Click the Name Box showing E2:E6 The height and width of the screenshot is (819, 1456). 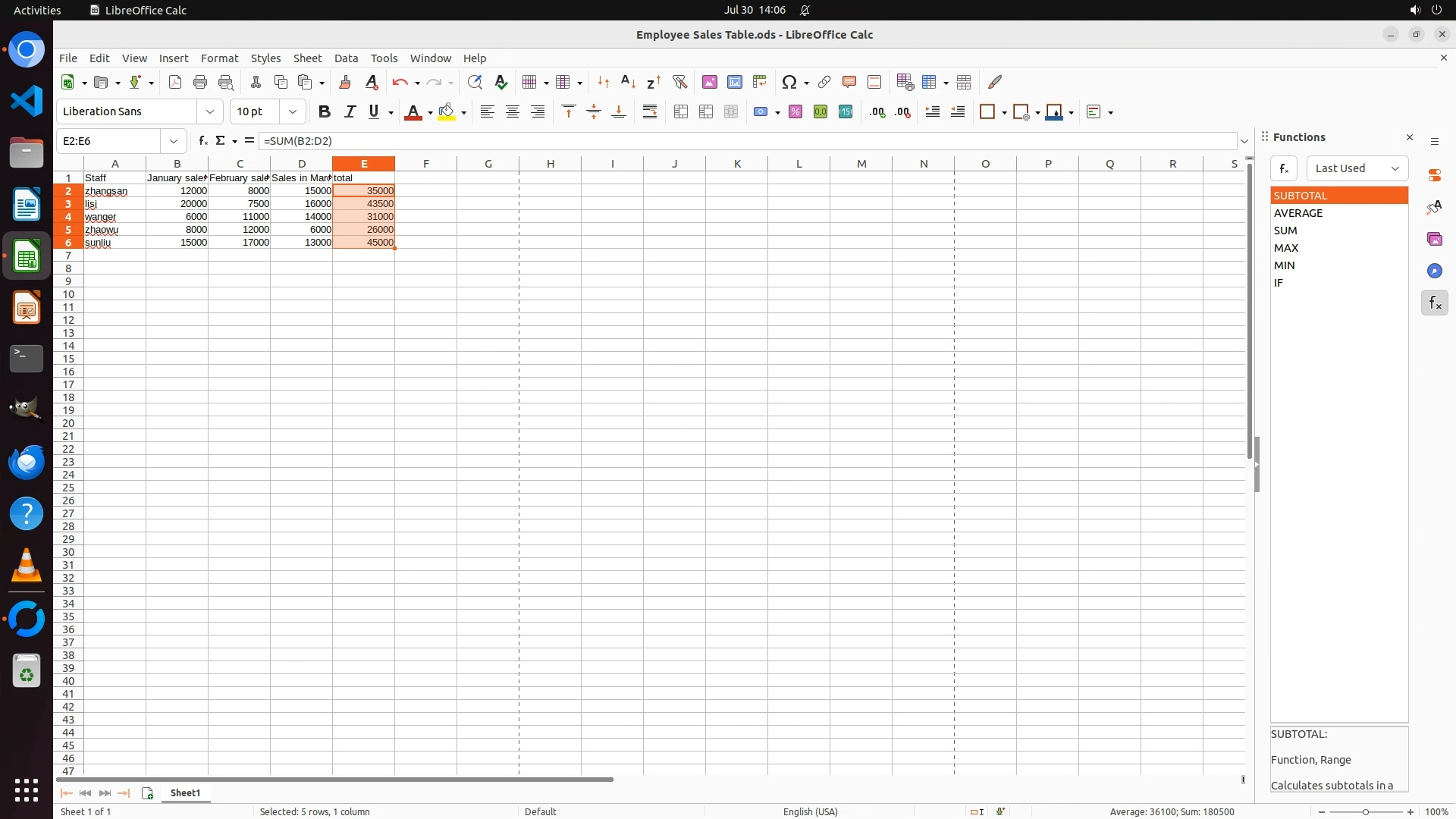point(110,141)
